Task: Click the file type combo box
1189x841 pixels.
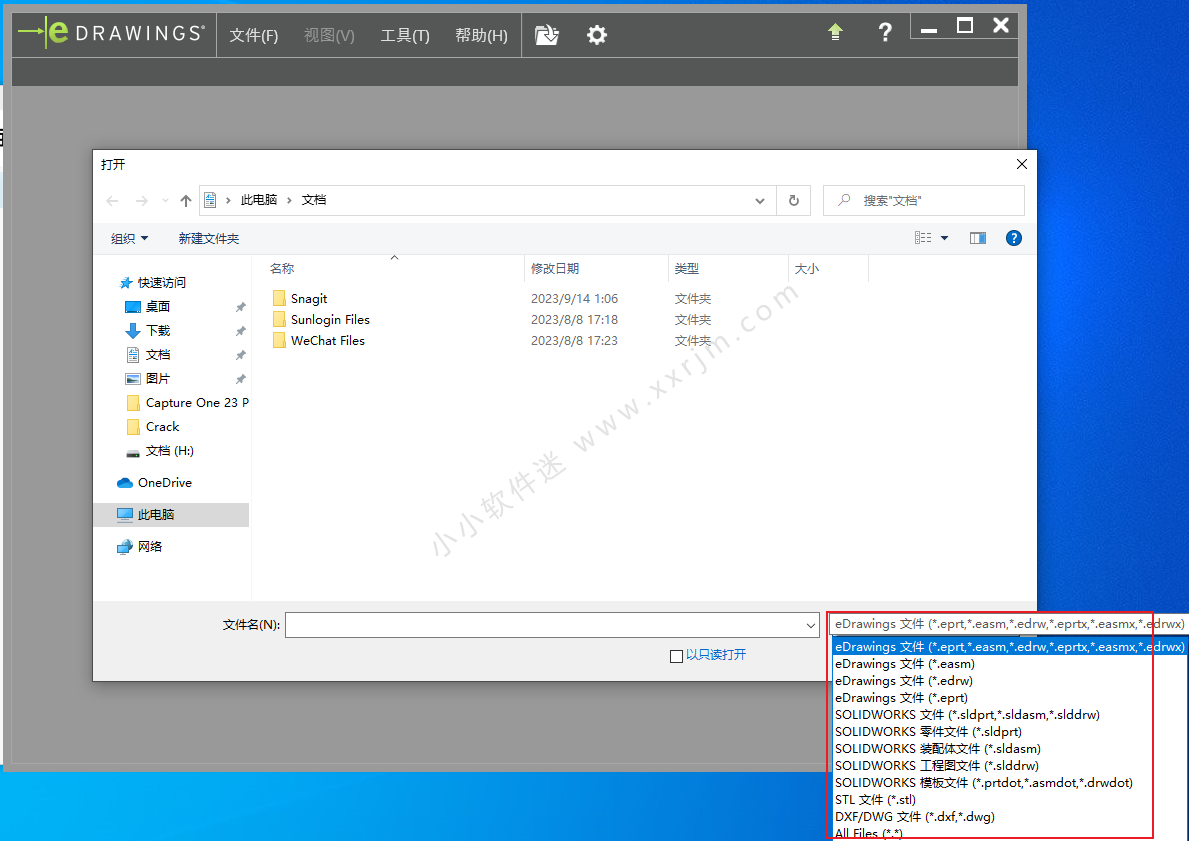Action: tap(1008, 623)
